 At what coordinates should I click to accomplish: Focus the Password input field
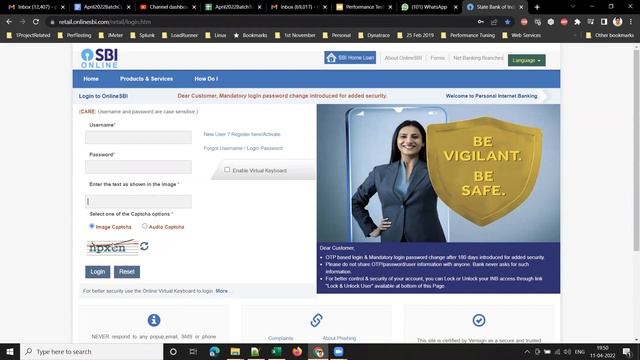coord(138,167)
